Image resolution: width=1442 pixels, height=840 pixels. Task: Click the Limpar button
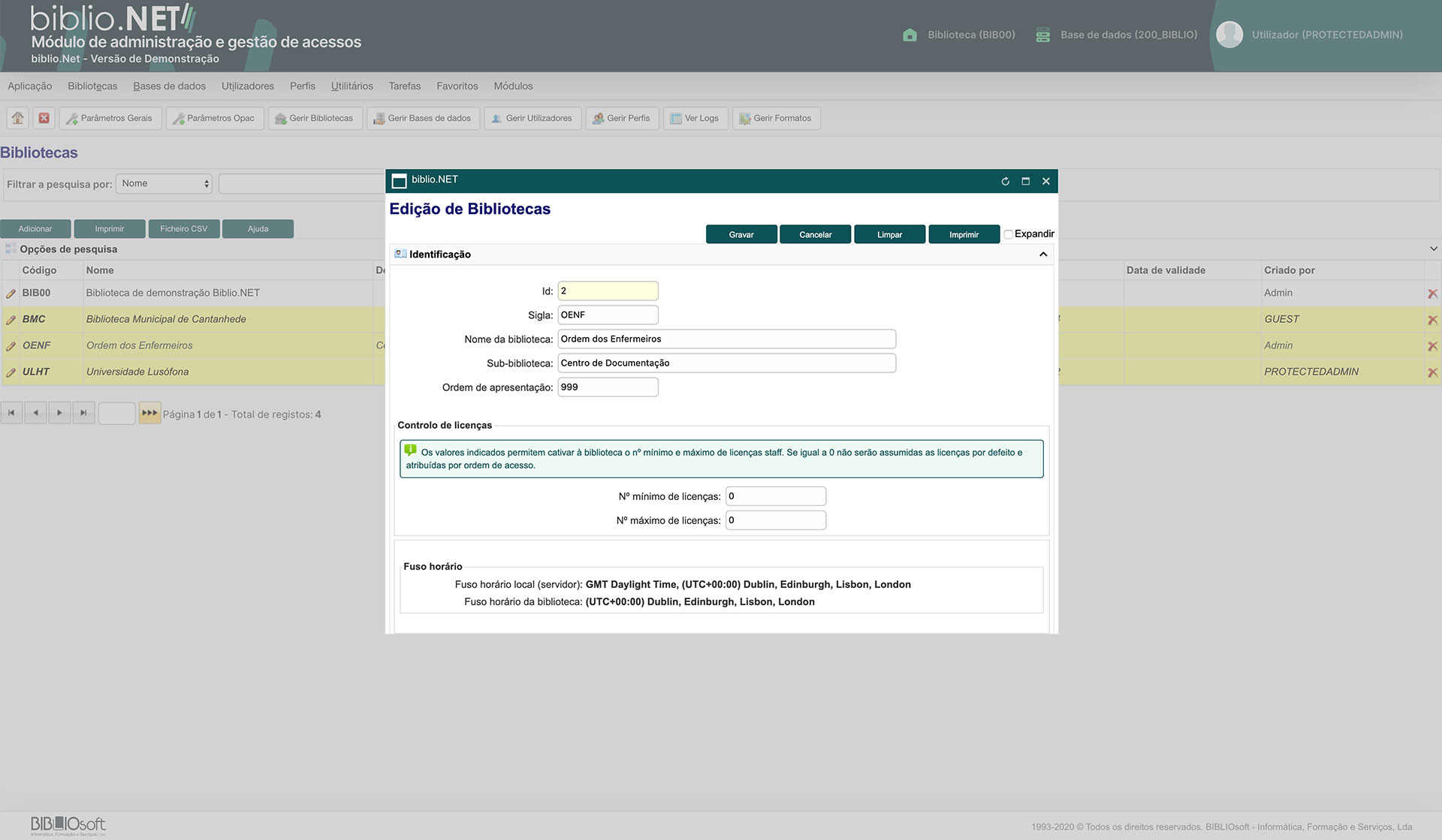coord(890,234)
